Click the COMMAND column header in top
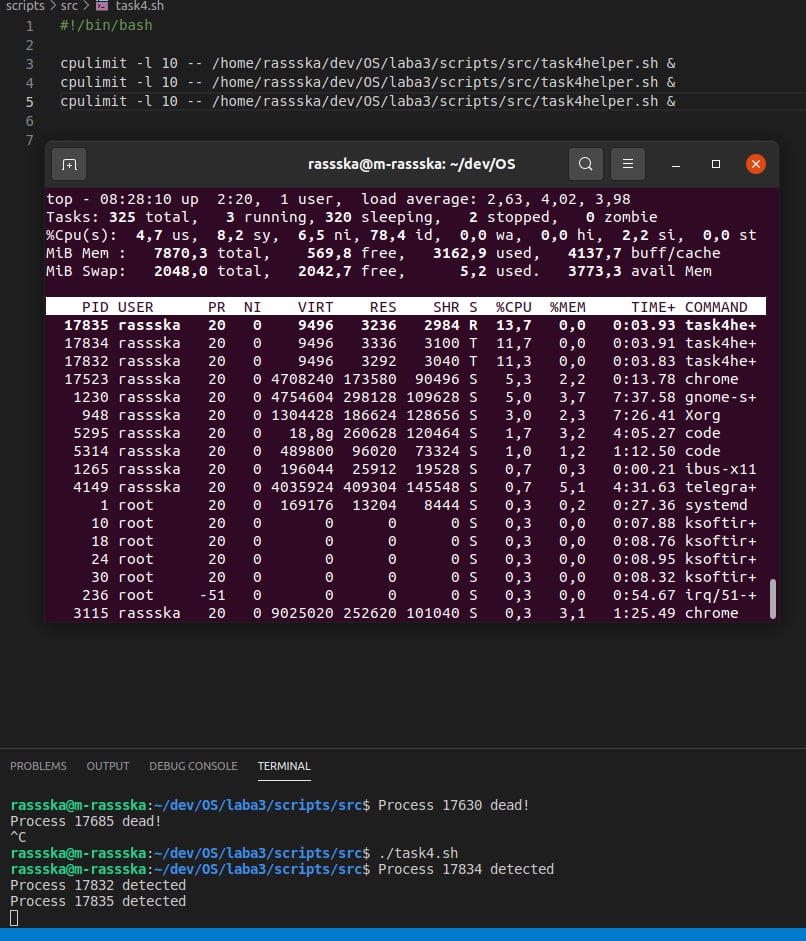The height and width of the screenshot is (941, 806). coord(716,307)
